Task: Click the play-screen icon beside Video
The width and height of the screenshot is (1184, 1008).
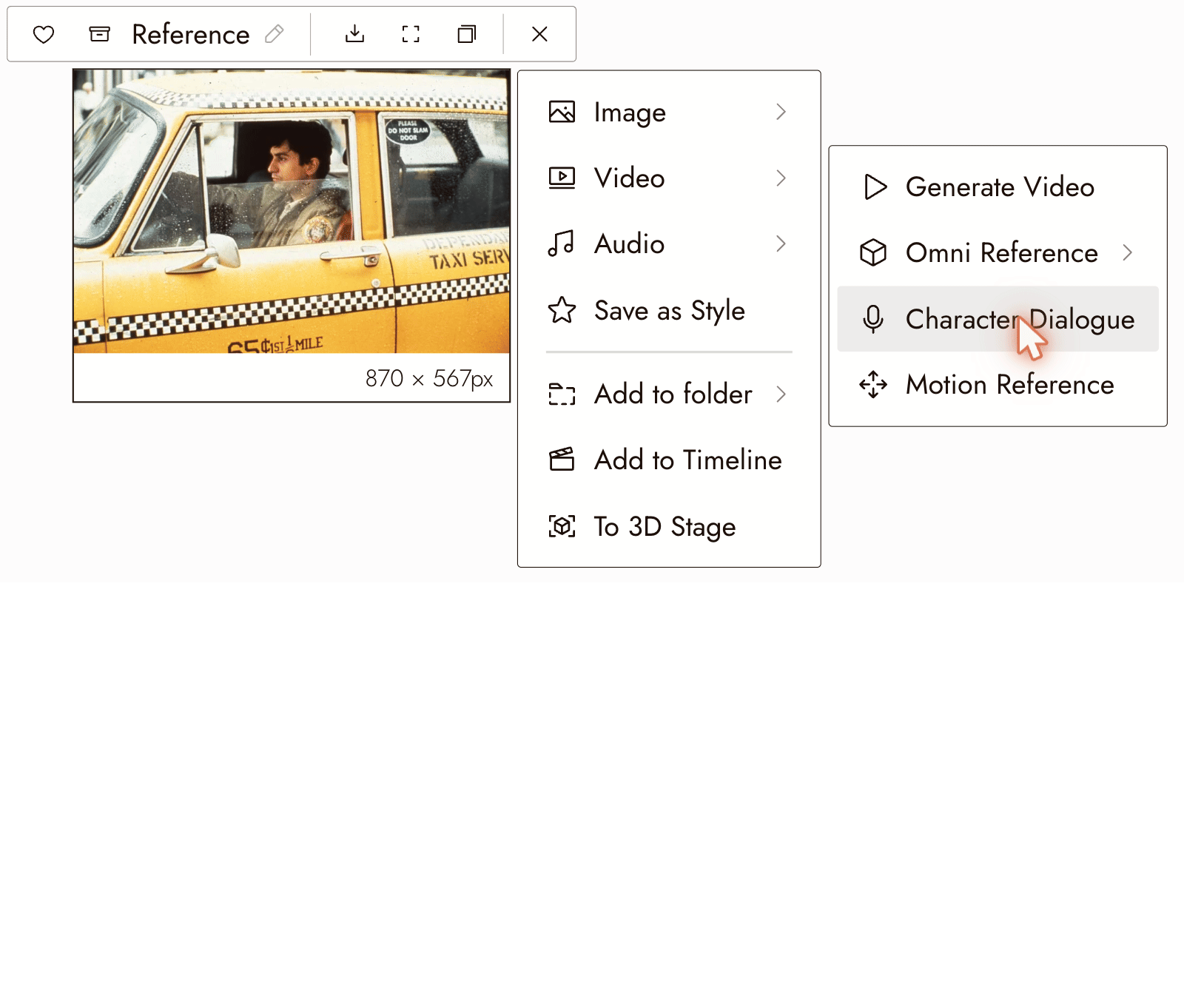Action: coord(562,178)
